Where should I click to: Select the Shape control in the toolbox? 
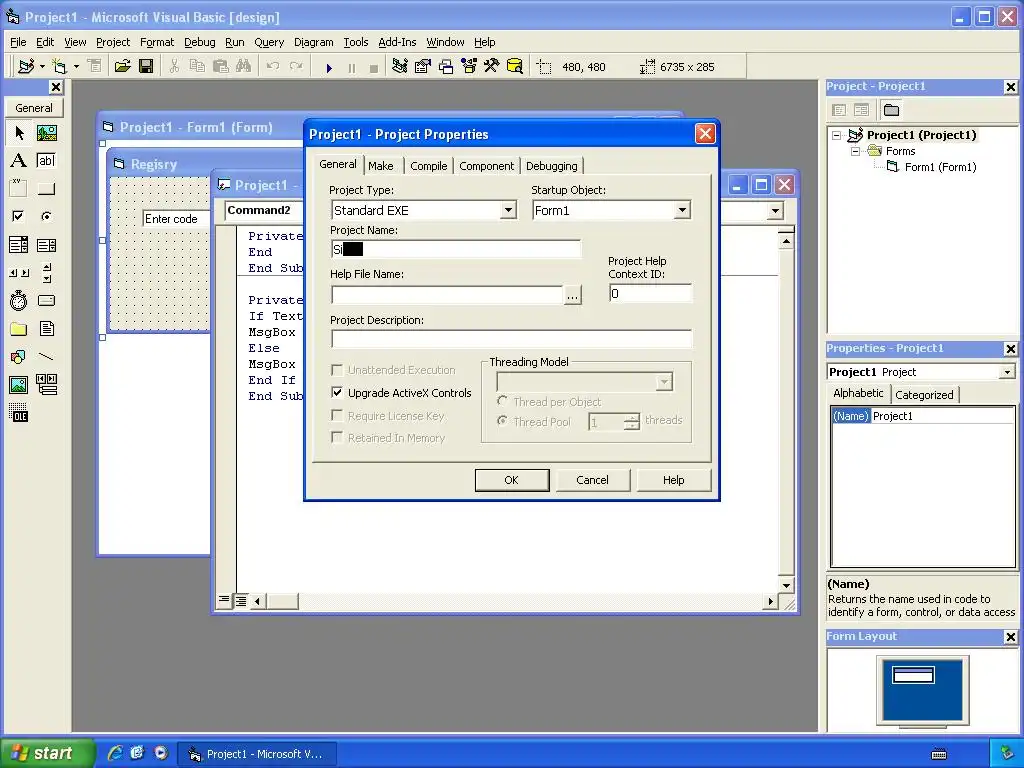click(x=19, y=357)
